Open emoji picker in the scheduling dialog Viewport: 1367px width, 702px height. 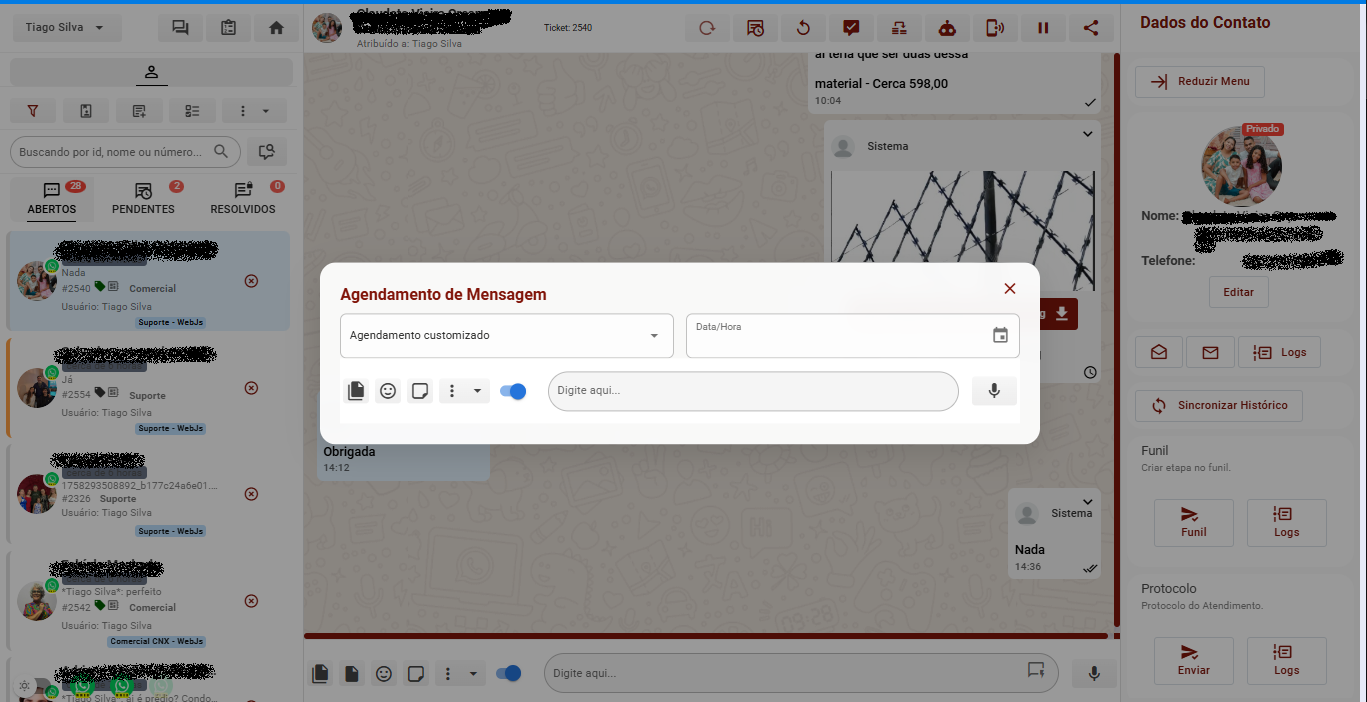point(388,391)
